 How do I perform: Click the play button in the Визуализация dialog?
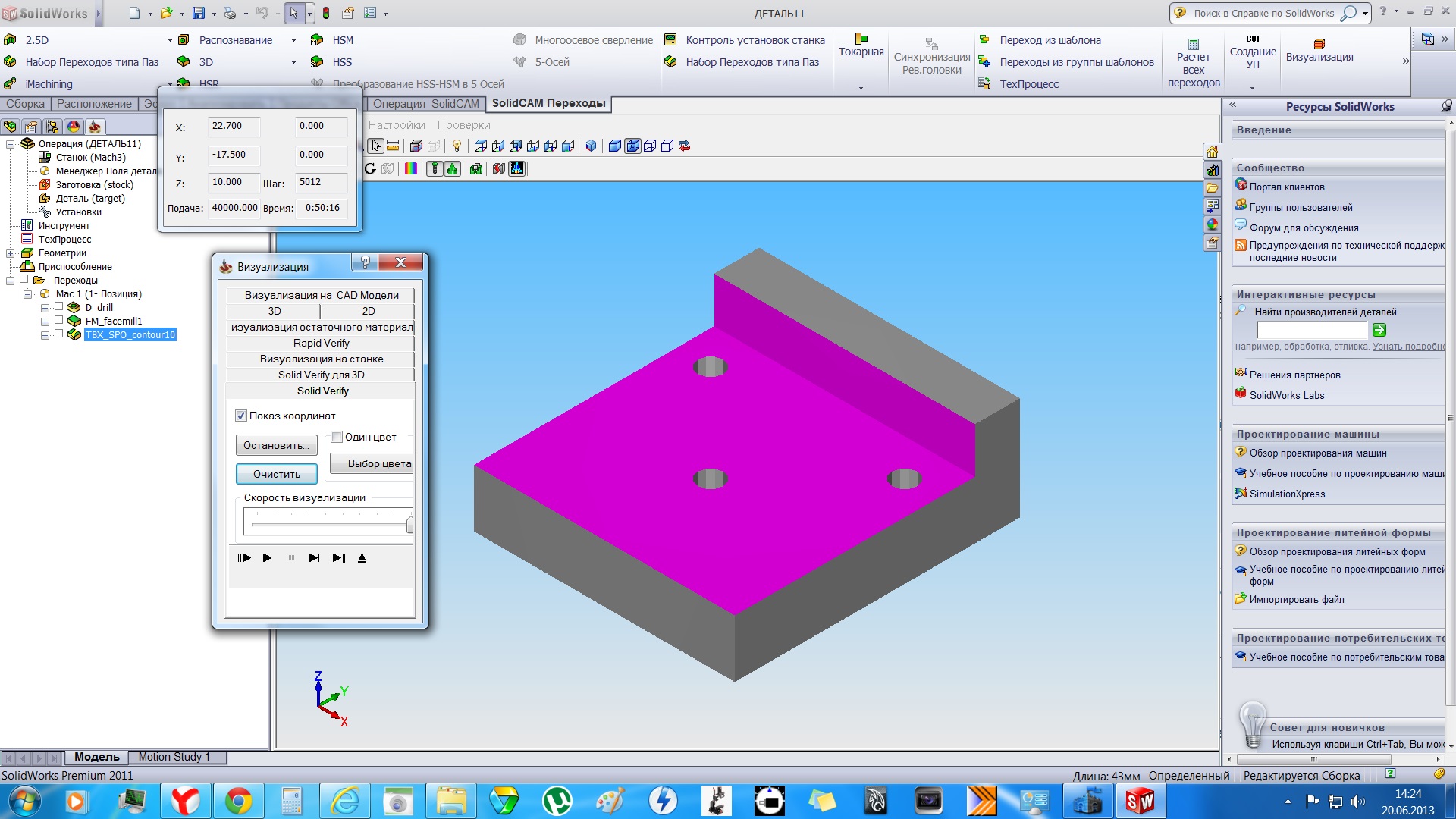(x=267, y=558)
